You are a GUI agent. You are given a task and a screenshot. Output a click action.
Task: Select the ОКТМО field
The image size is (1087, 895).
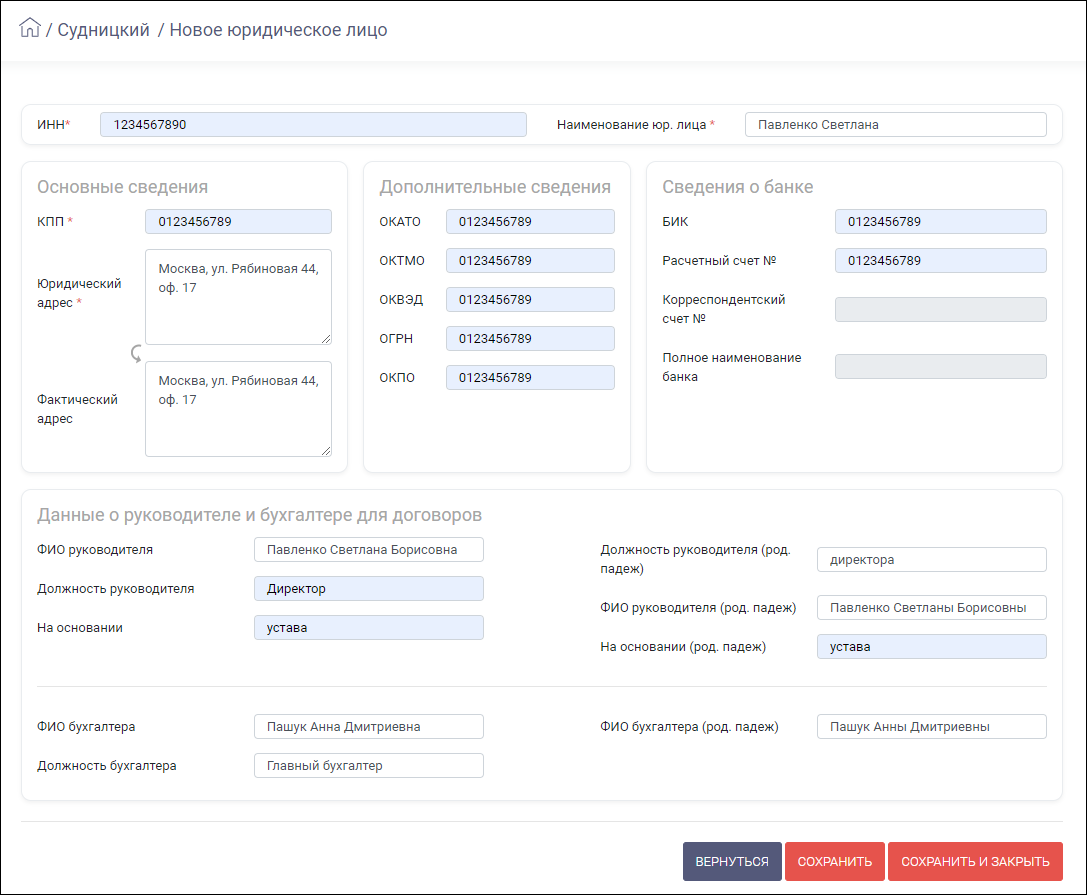[530, 261]
